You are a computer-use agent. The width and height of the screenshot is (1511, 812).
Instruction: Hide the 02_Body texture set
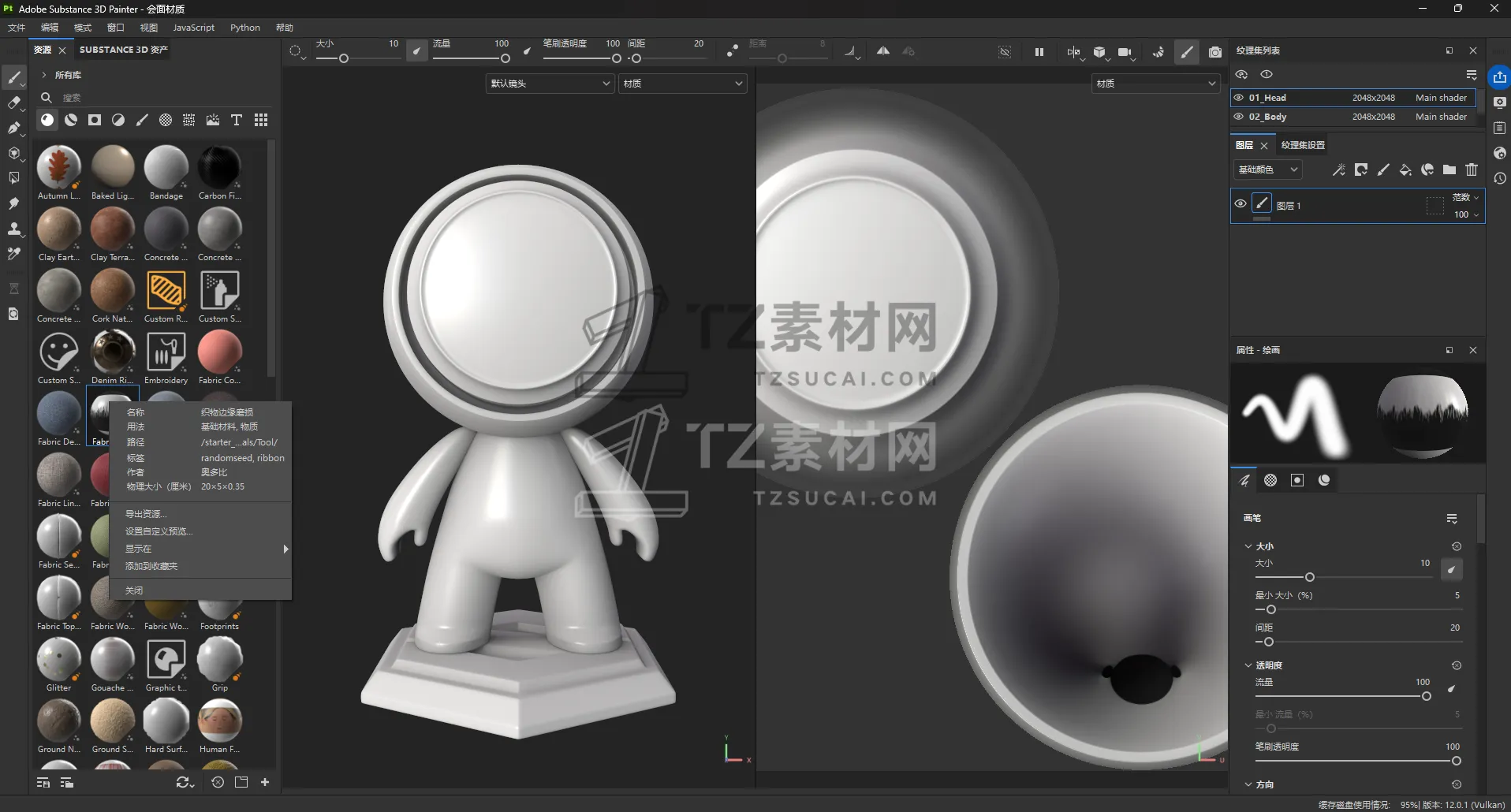[1239, 117]
